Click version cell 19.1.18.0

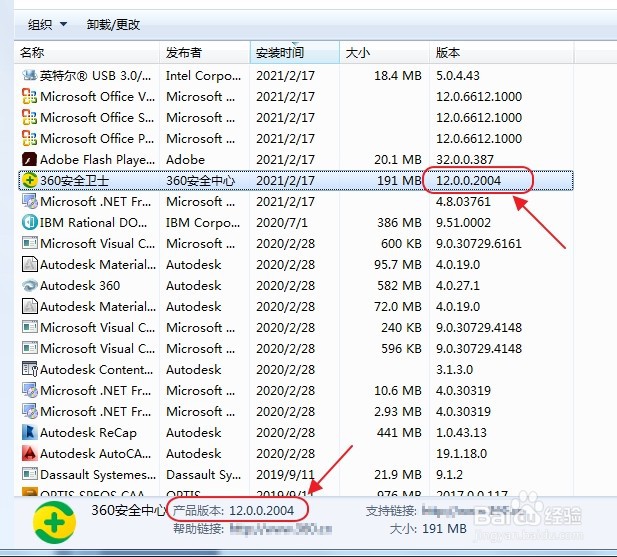pos(461,454)
